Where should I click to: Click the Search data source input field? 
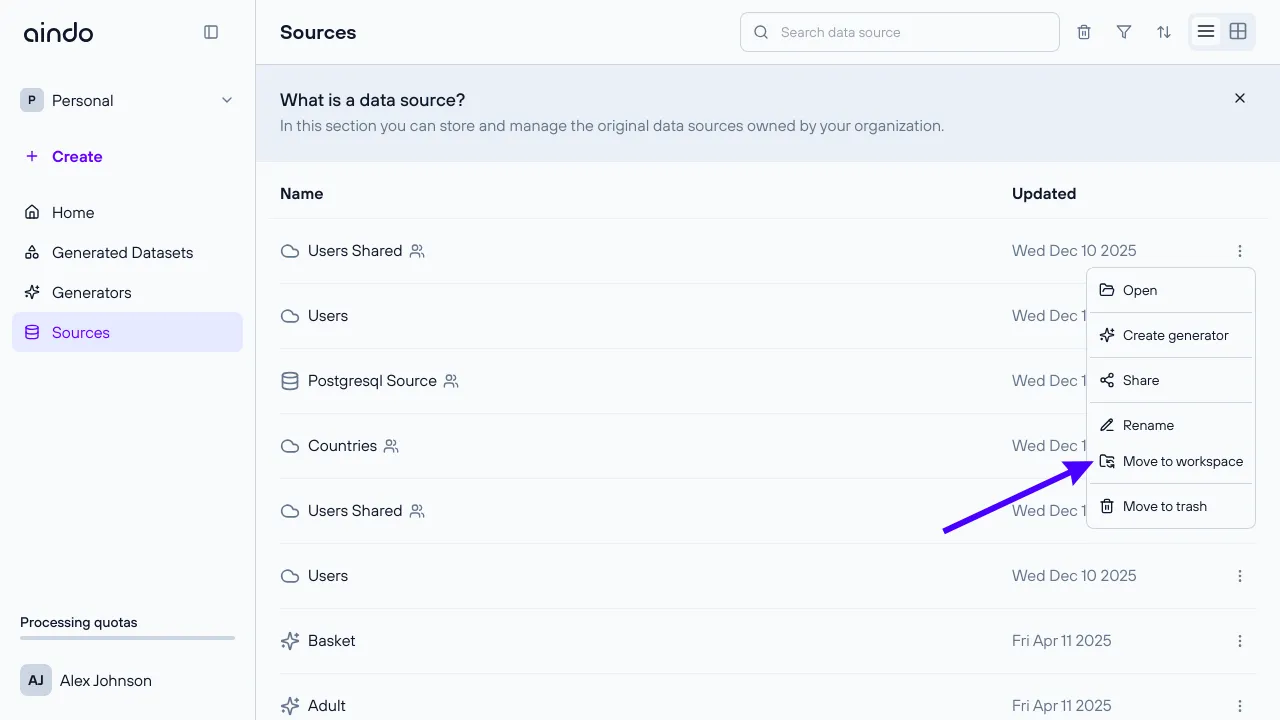[x=898, y=31]
